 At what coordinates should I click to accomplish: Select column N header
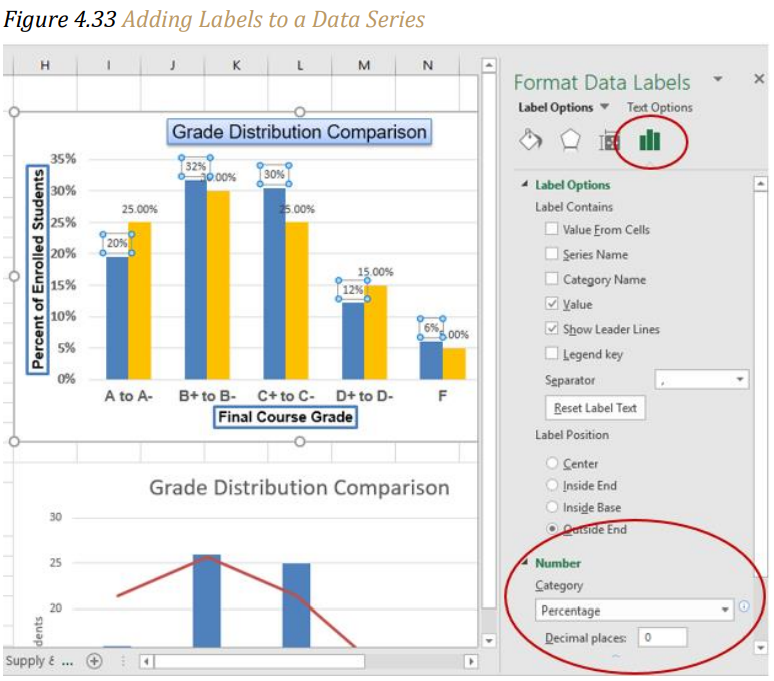pyautogui.click(x=427, y=65)
